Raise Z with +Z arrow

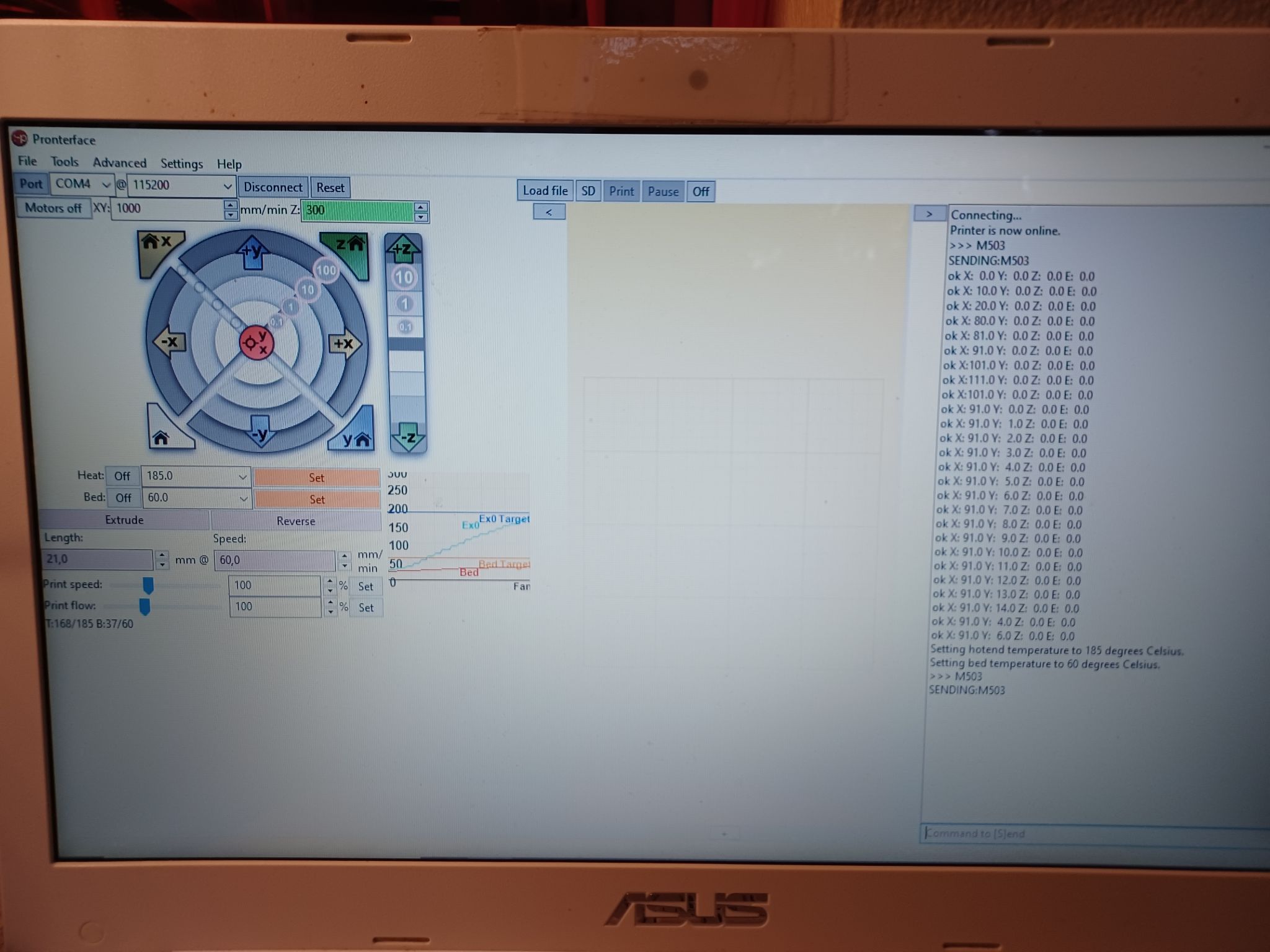[x=404, y=248]
